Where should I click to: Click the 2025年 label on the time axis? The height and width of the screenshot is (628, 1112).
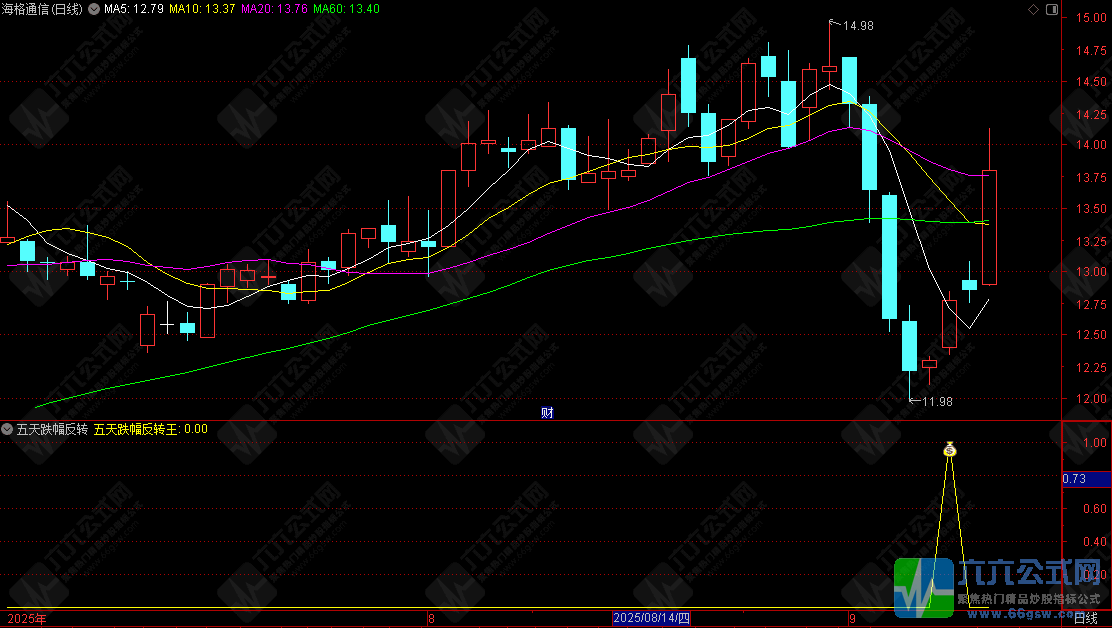(27, 619)
